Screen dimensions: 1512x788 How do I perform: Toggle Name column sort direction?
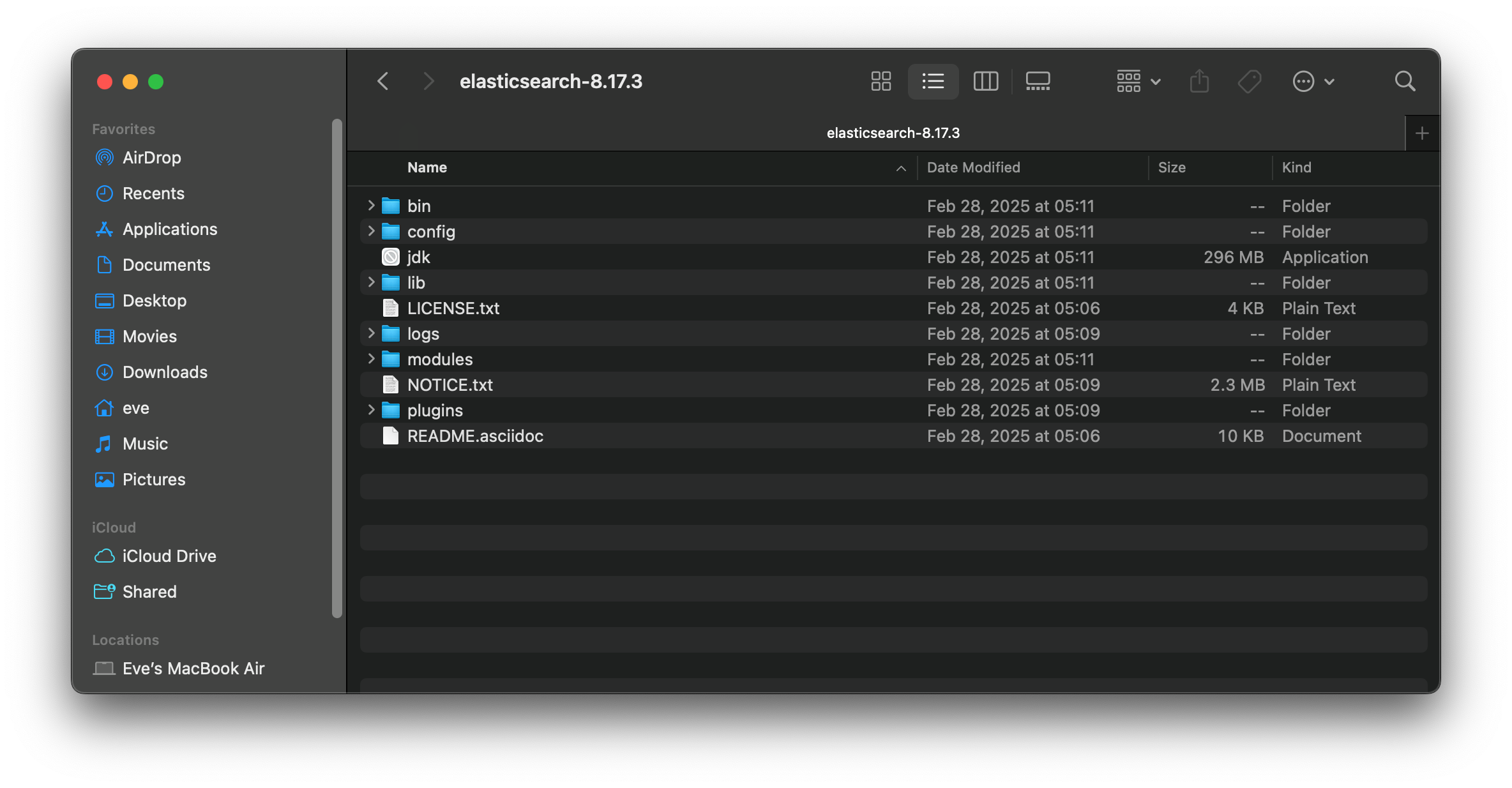(x=427, y=167)
